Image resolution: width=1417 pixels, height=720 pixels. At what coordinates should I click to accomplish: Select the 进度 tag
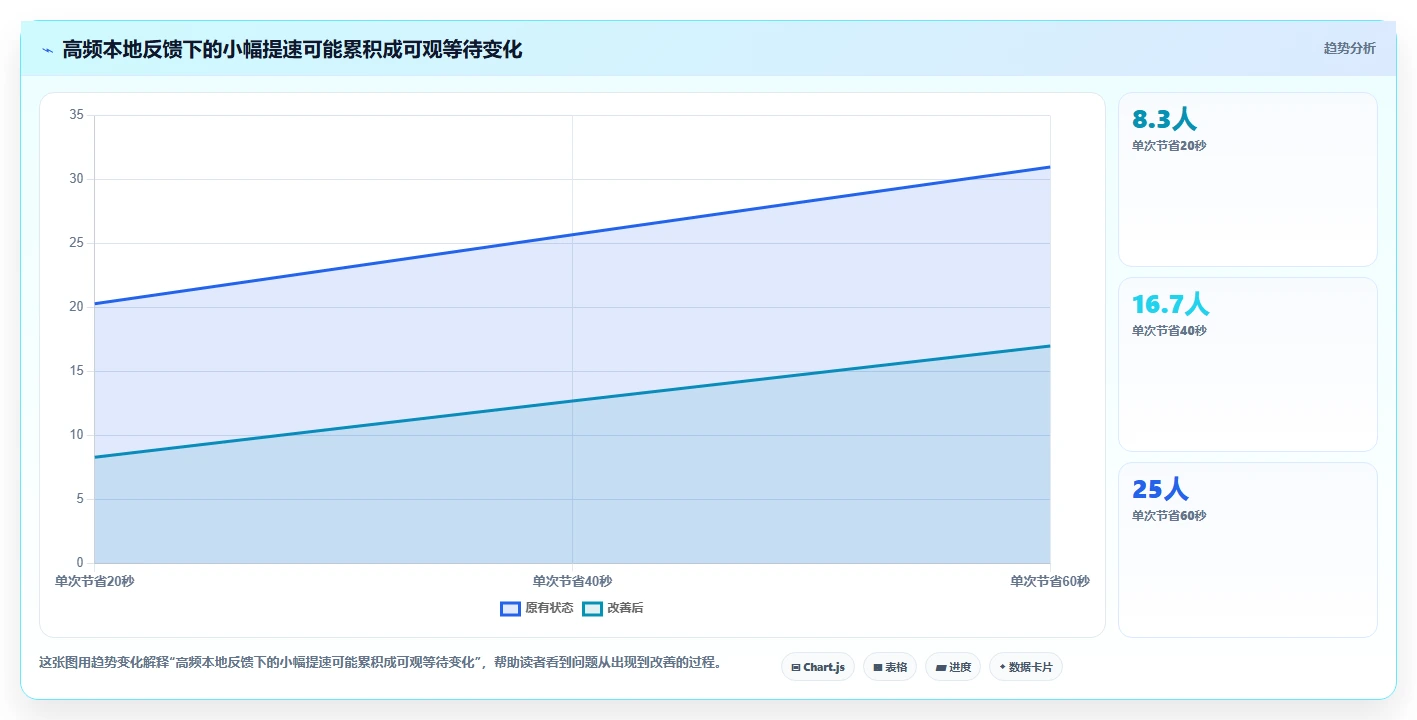tap(953, 667)
